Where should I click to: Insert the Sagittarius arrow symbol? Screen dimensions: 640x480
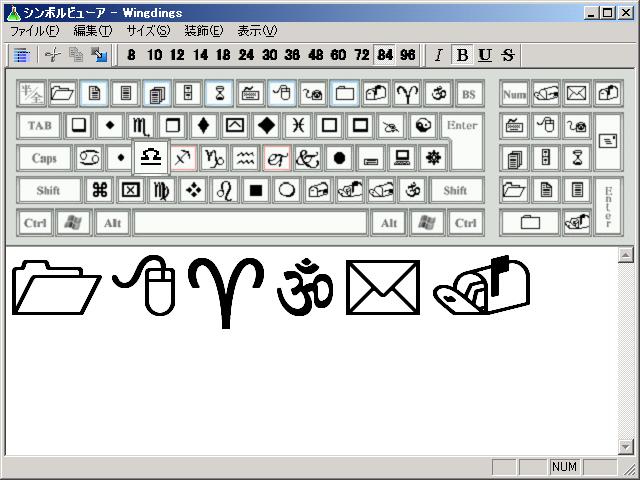click(x=183, y=158)
